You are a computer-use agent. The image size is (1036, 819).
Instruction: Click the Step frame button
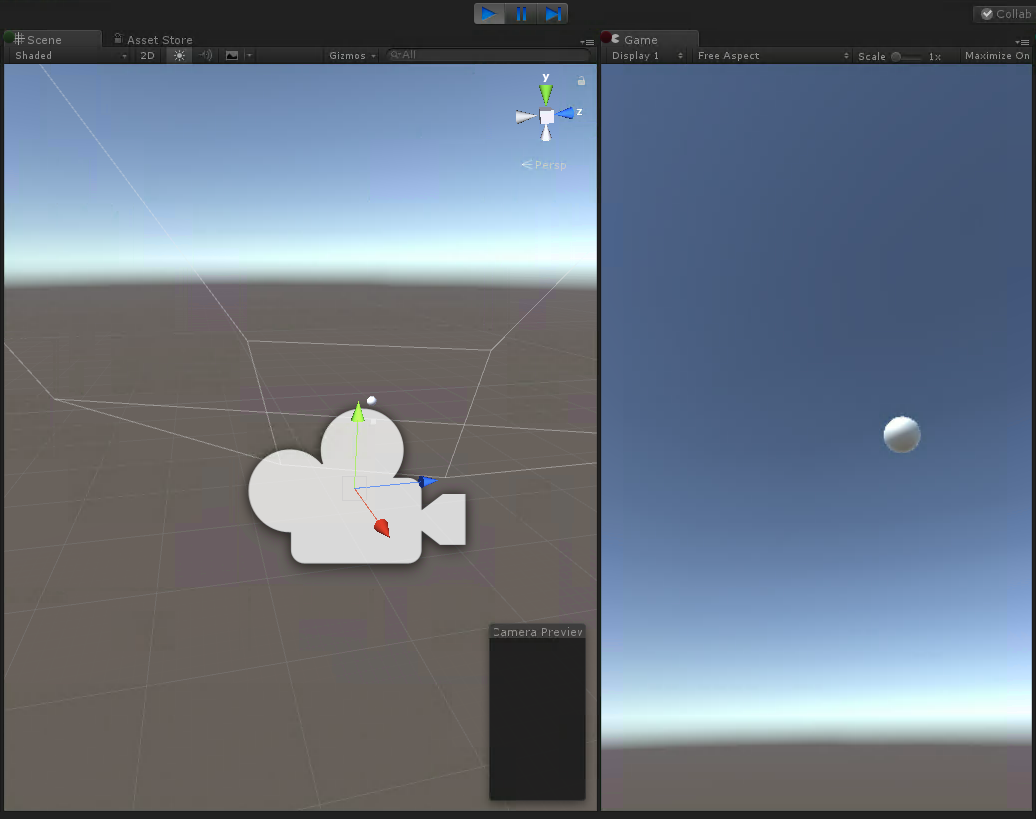click(553, 13)
